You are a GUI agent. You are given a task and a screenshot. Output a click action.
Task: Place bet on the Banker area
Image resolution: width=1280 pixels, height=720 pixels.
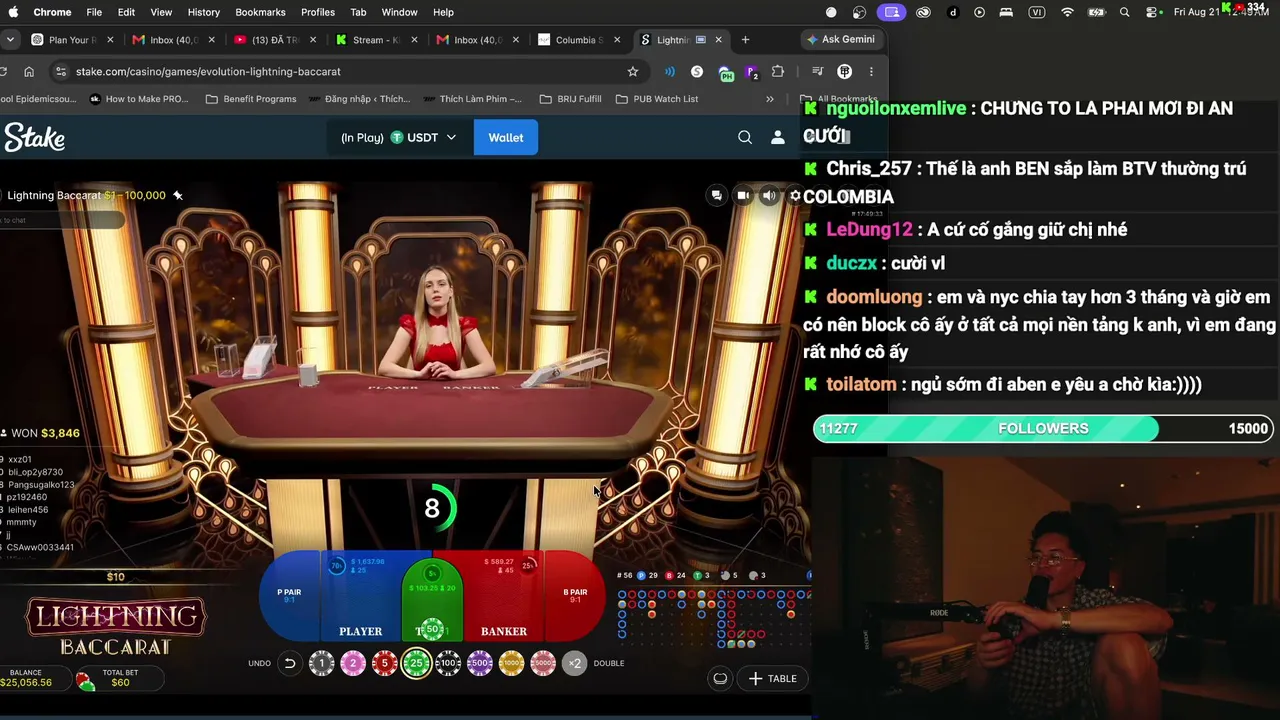coord(504,595)
